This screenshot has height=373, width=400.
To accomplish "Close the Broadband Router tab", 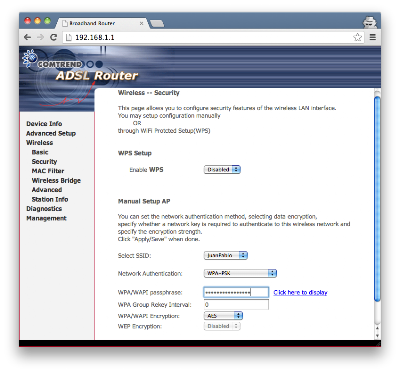I will [141, 23].
